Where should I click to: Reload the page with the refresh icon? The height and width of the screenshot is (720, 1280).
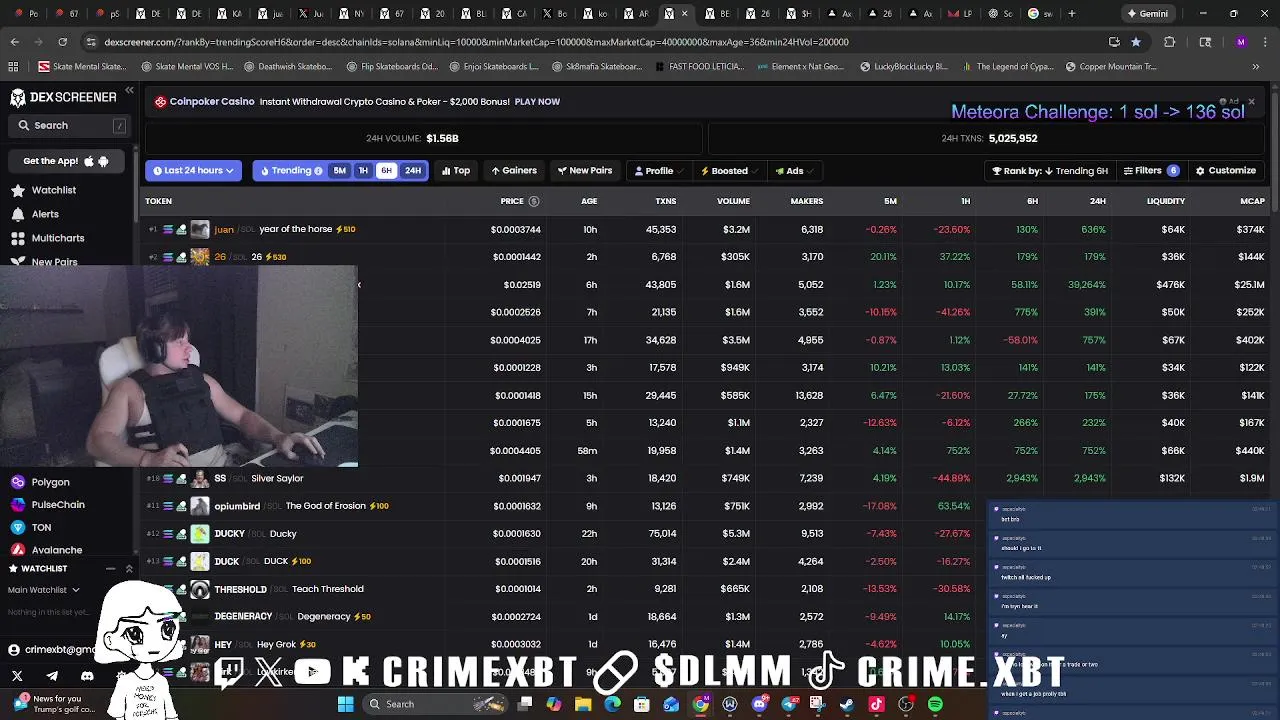[x=62, y=42]
